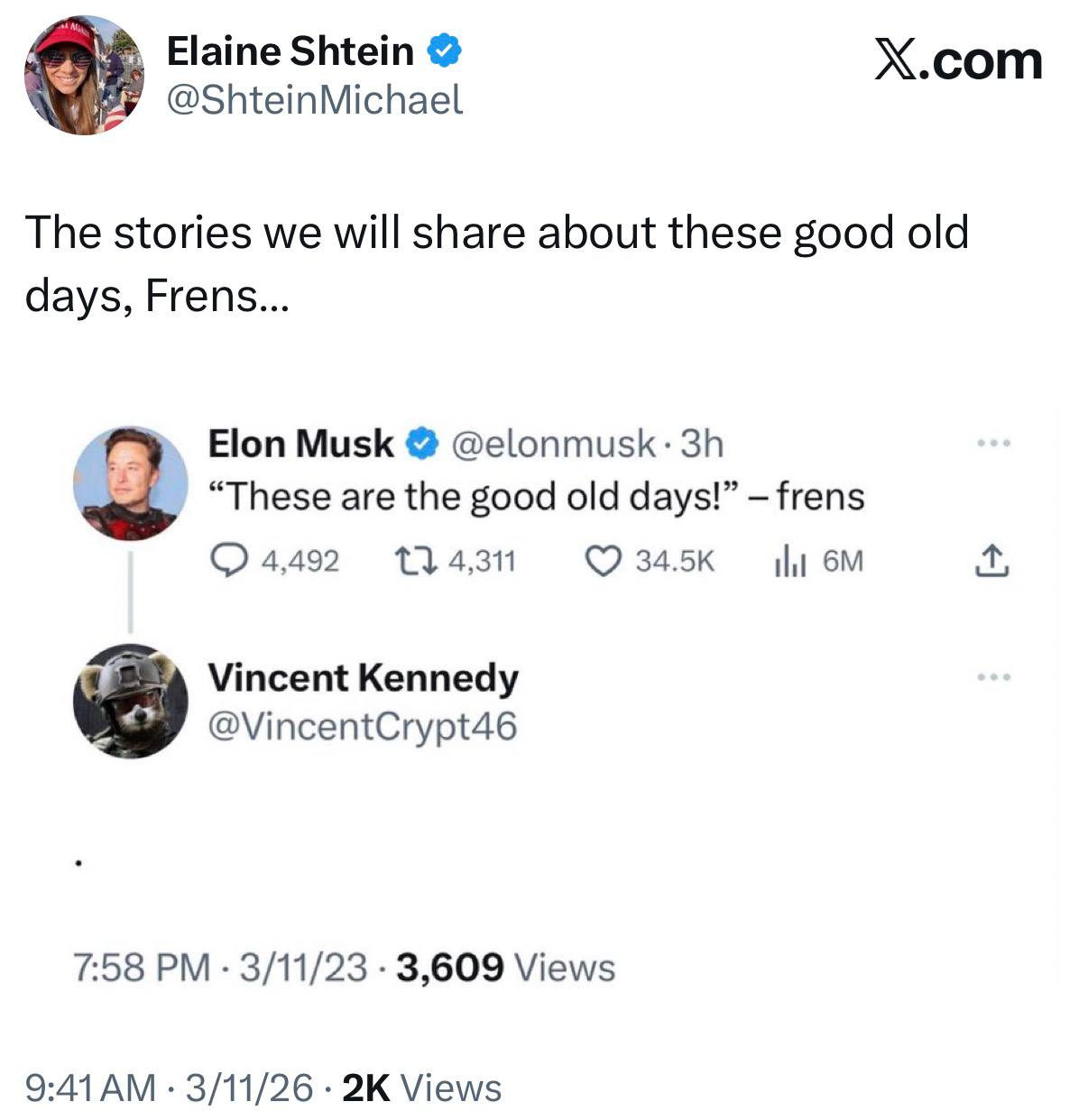The image size is (1088, 1120).
Task: Click the Elaine Shtein display name
Action: pos(290,51)
